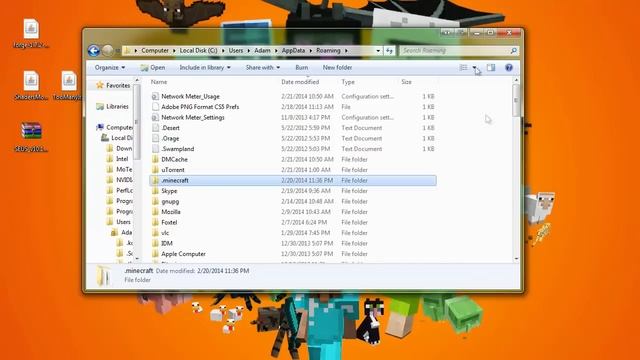The height and width of the screenshot is (360, 640).
Task: Open the Share with dropdown
Action: (x=262, y=68)
